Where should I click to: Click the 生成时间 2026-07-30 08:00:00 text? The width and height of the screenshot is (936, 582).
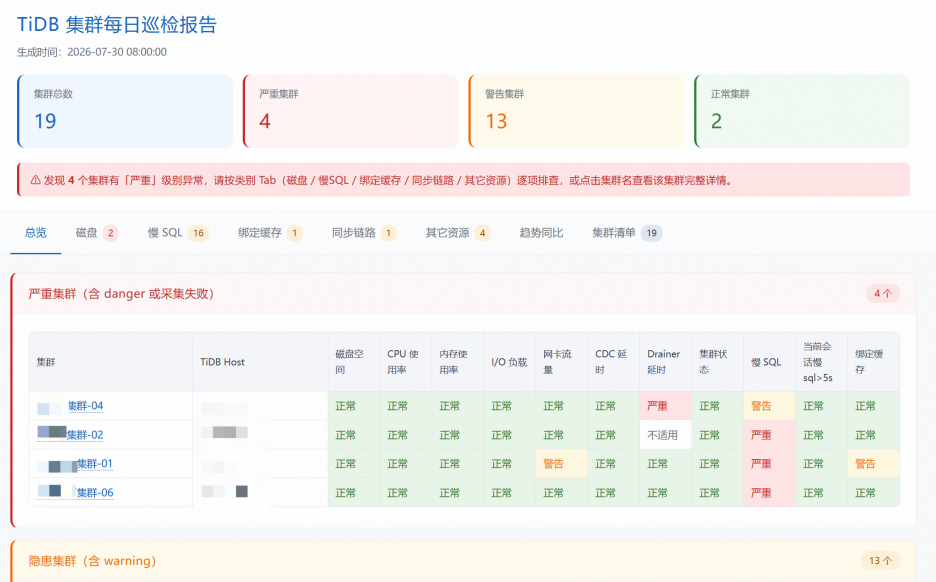click(92, 52)
